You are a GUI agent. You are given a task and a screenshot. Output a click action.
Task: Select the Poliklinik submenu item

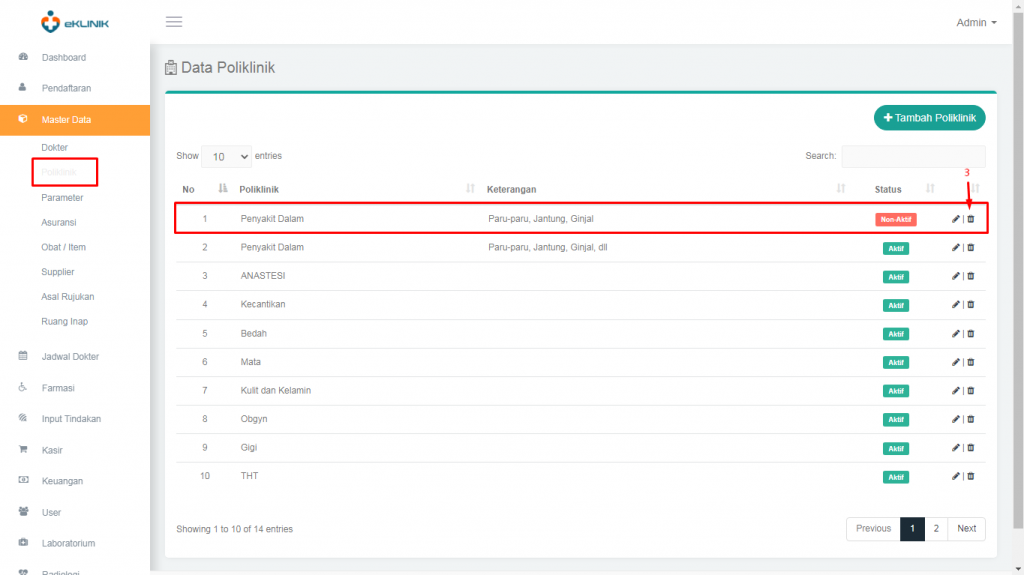coord(59,172)
